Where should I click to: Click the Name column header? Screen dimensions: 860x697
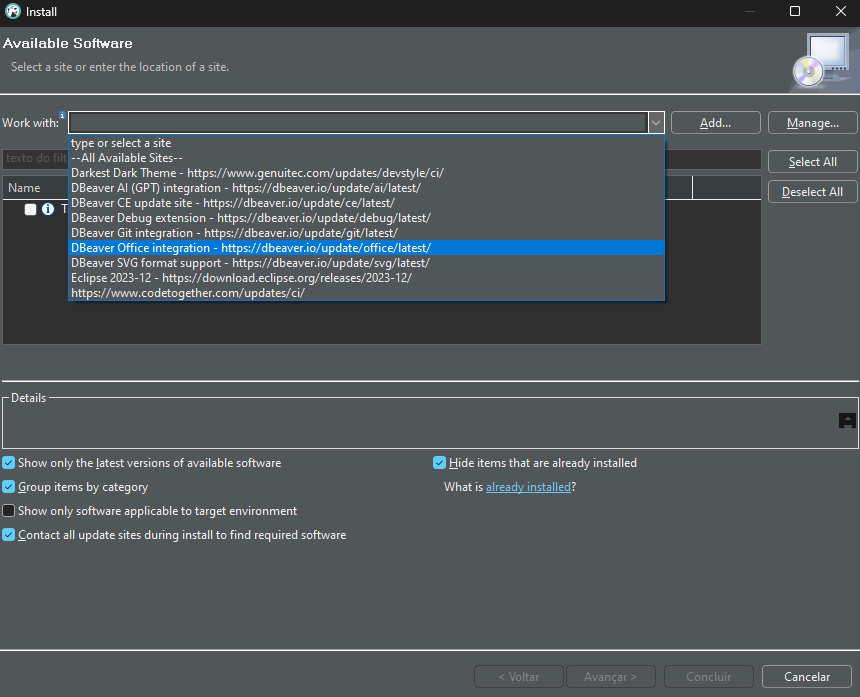tap(24, 188)
